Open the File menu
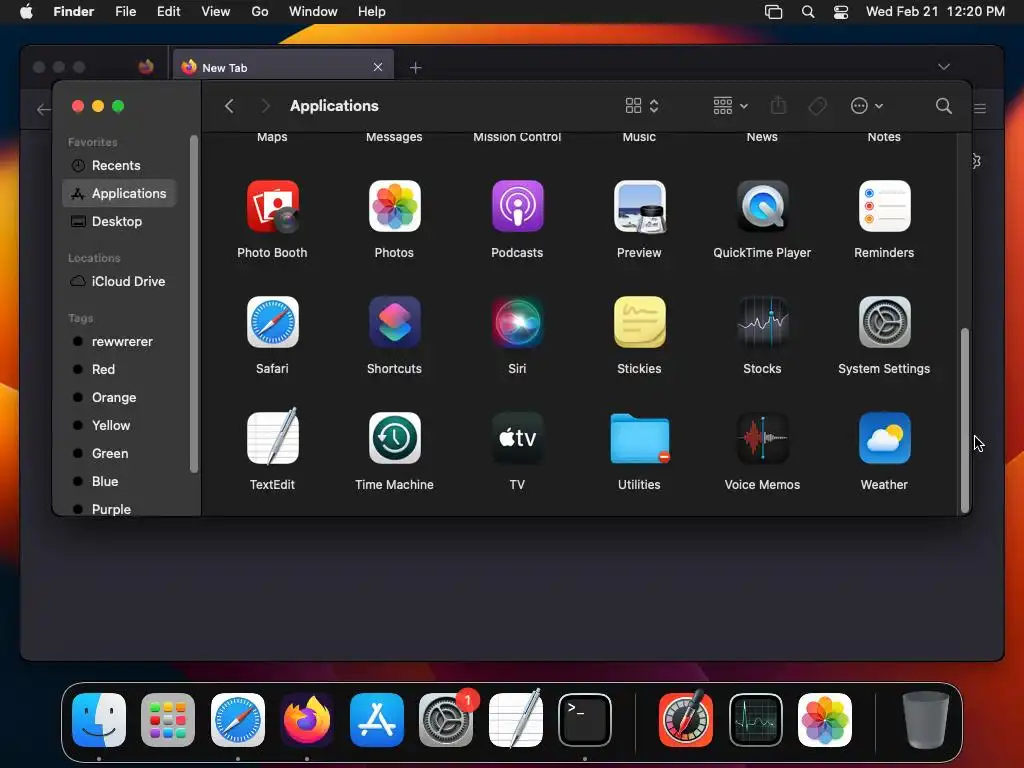This screenshot has width=1024, height=768. click(x=125, y=12)
